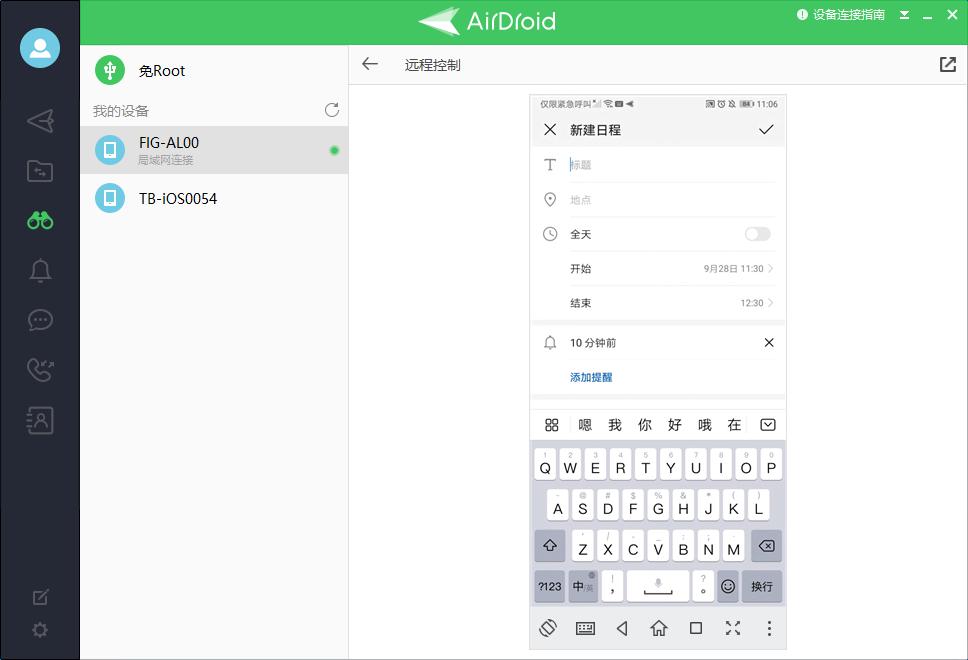Refresh the device list
Screen dimensions: 968x660
[332, 110]
